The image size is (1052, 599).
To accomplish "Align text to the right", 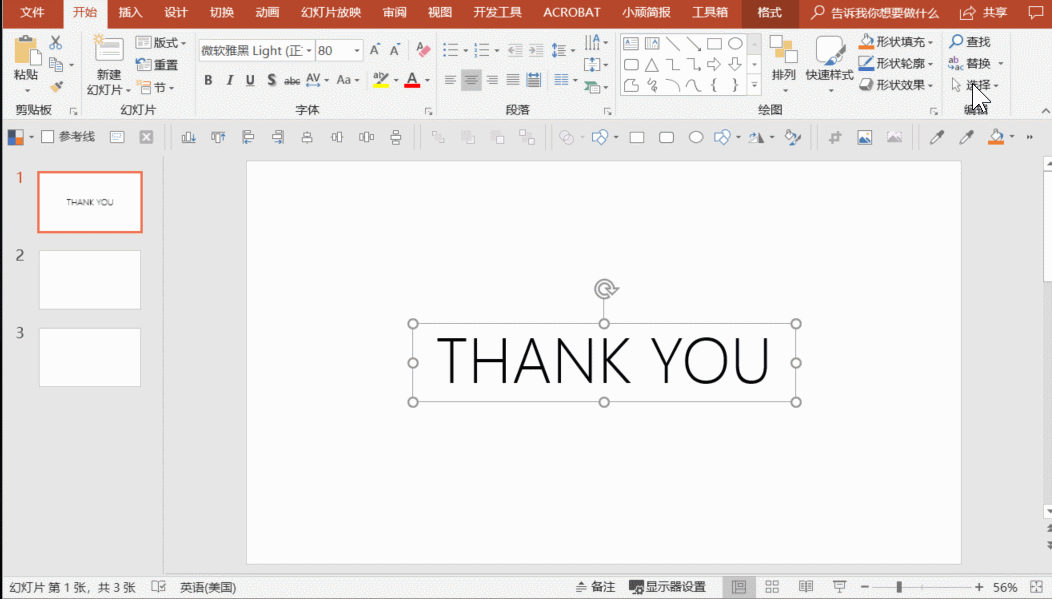I will click(x=492, y=80).
